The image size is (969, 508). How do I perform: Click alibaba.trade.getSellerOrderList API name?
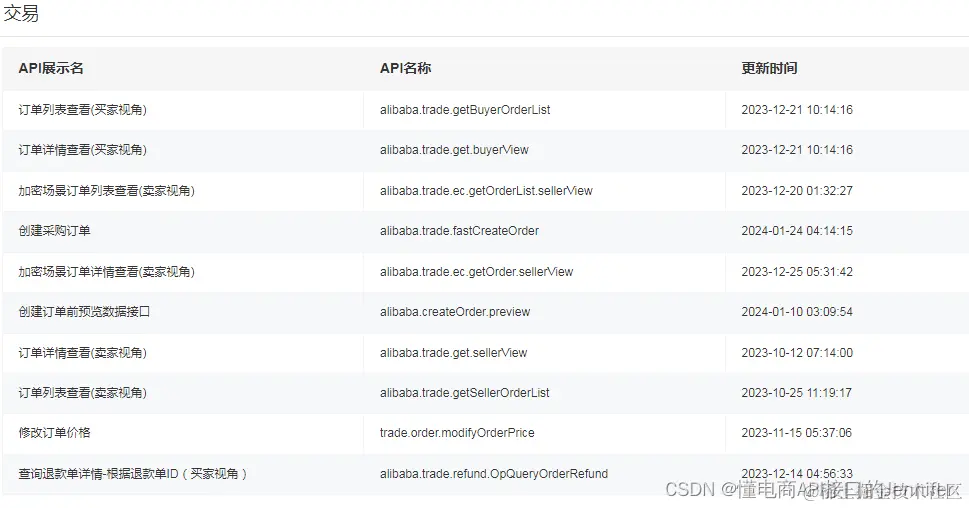465,393
